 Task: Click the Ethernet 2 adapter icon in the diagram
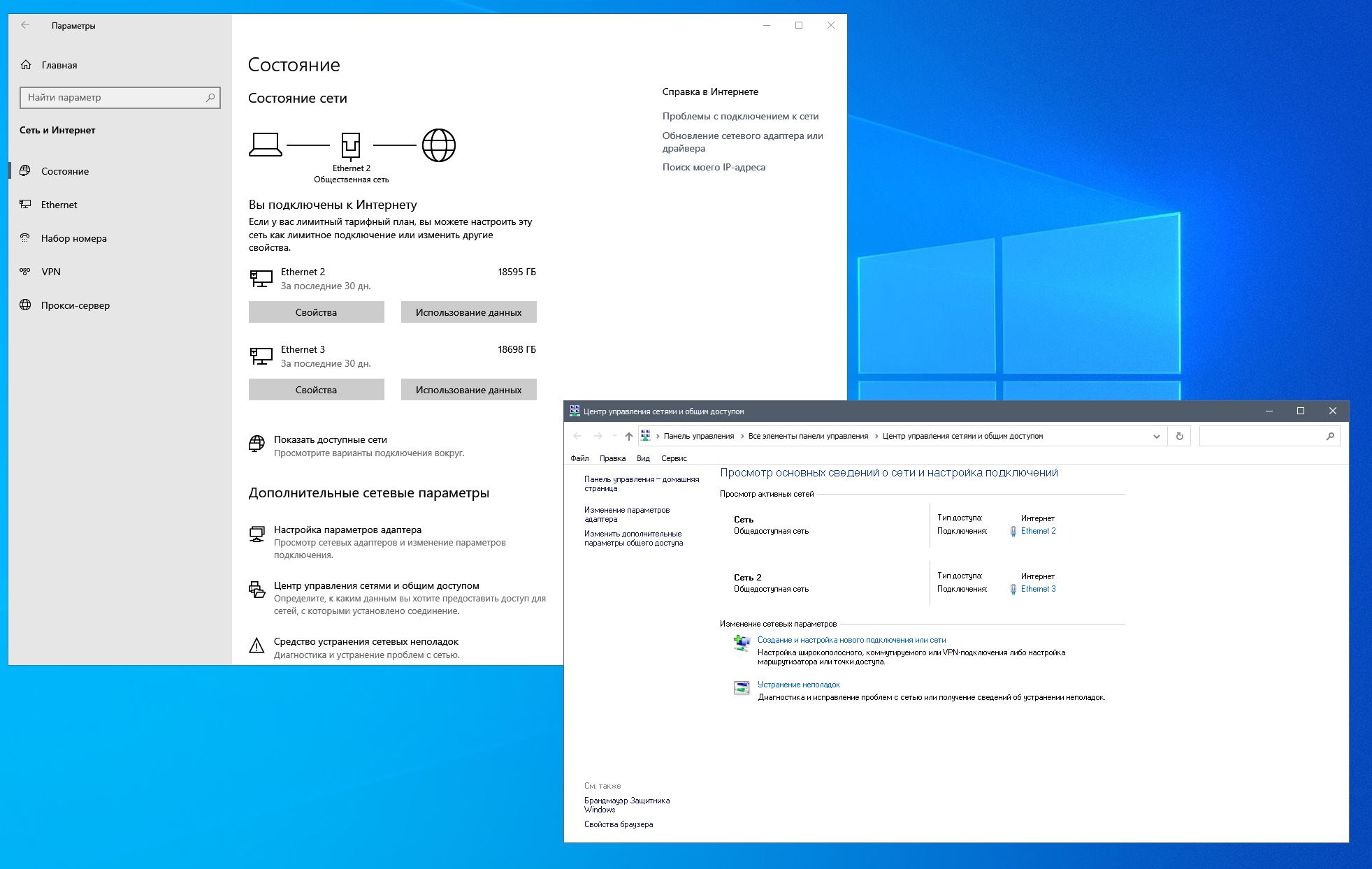[351, 145]
